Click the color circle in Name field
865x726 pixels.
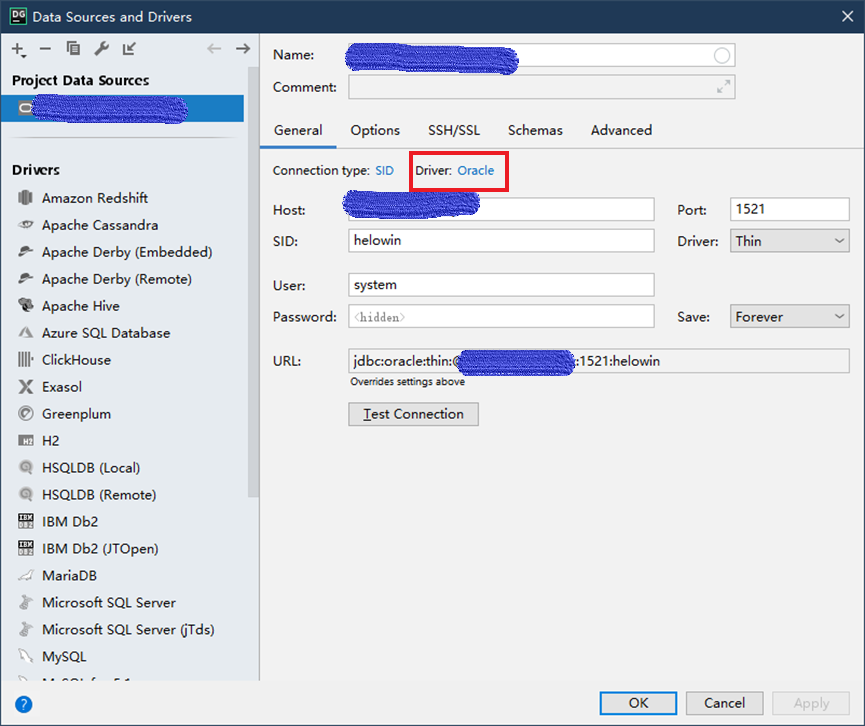coord(722,55)
